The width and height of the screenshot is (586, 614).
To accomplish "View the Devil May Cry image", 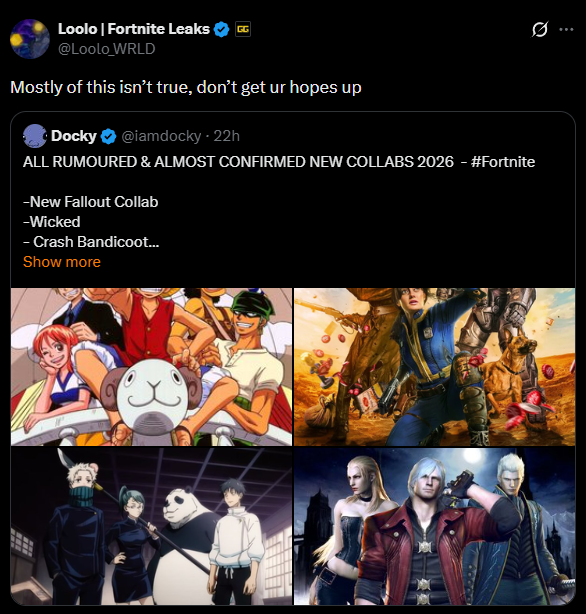I will (x=434, y=526).
